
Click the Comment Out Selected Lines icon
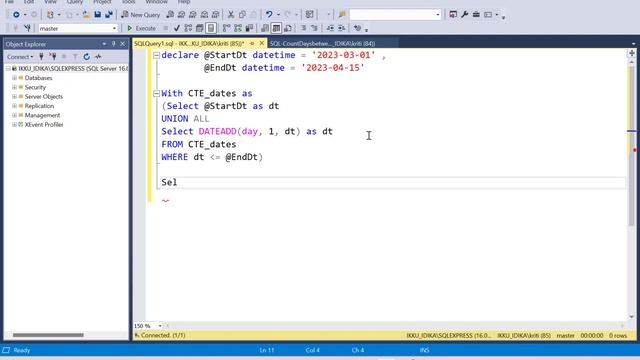pos(303,28)
